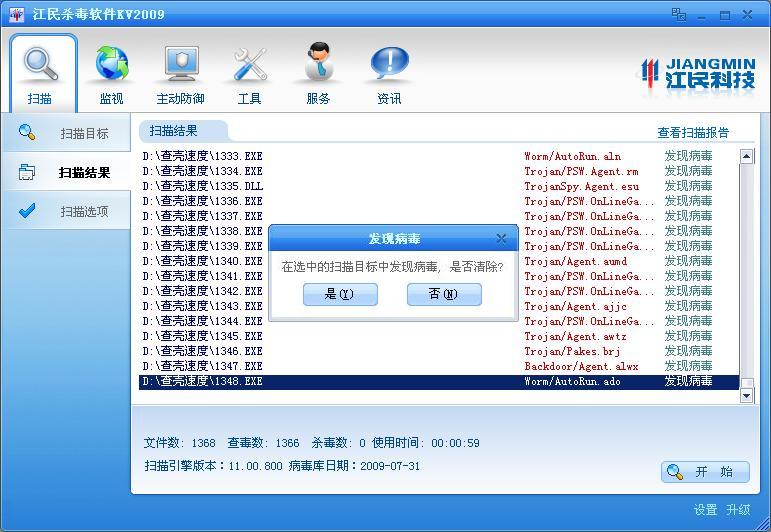Select row D:\查壳速度\1345.EXE
Image resolution: width=771 pixels, height=532 pixels.
(439, 336)
